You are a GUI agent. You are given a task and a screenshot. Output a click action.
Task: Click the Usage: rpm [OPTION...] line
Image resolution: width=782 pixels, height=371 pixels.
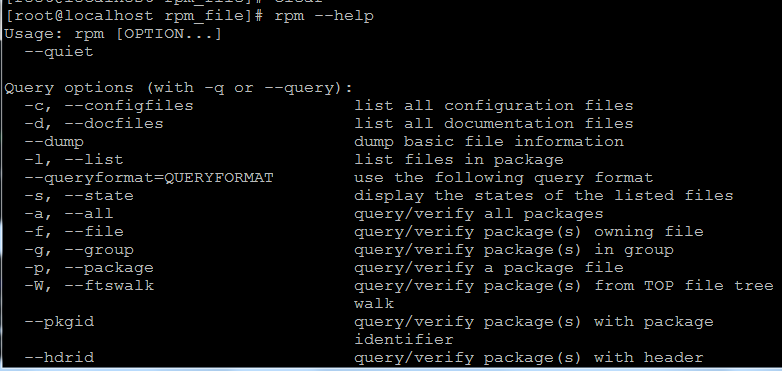pyautogui.click(x=113, y=34)
